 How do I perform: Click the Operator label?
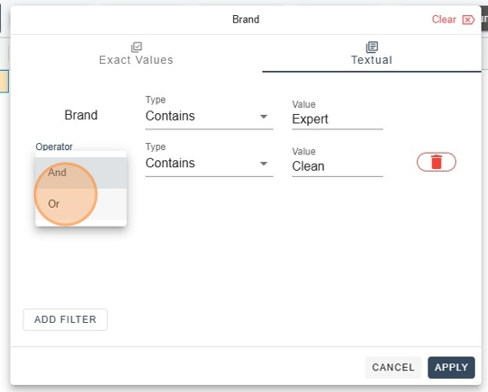[54, 147]
